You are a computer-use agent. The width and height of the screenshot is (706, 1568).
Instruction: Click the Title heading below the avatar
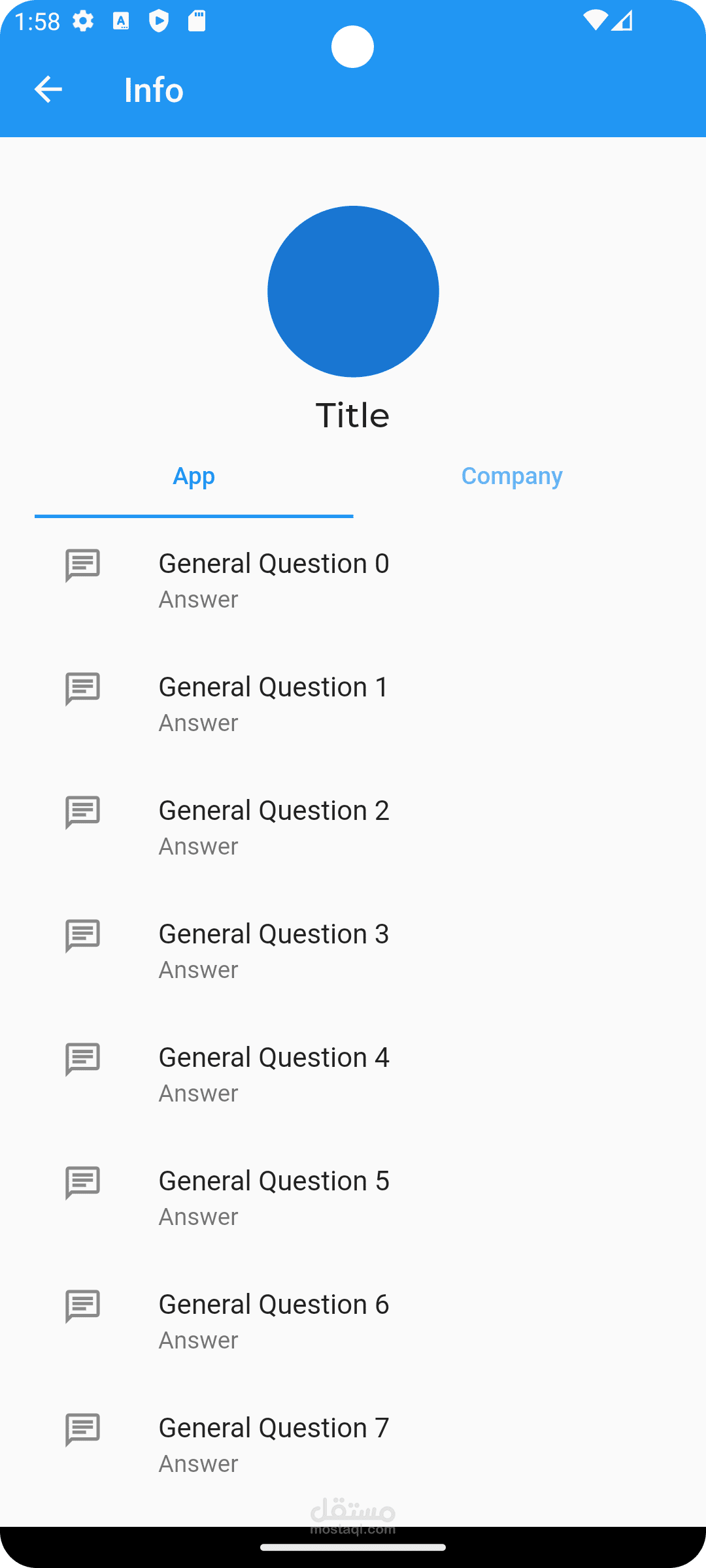353,416
